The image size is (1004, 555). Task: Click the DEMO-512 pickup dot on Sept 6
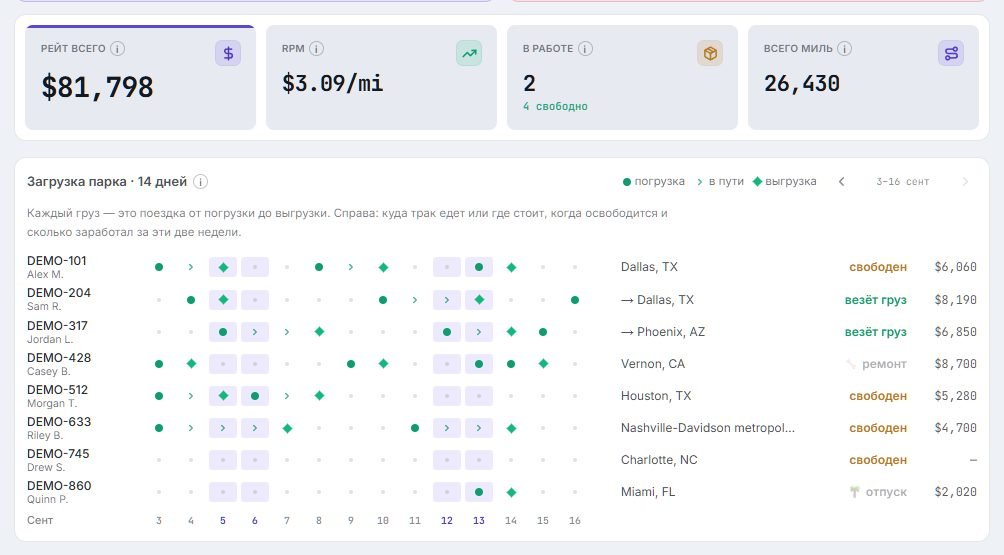[x=255, y=396]
